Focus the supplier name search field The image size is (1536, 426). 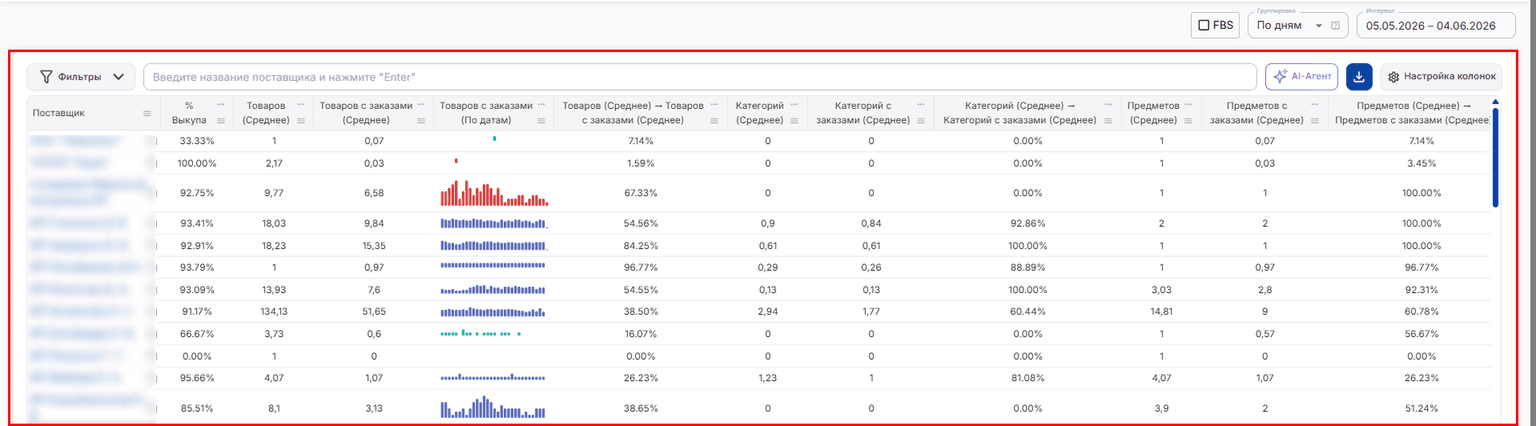(700, 77)
